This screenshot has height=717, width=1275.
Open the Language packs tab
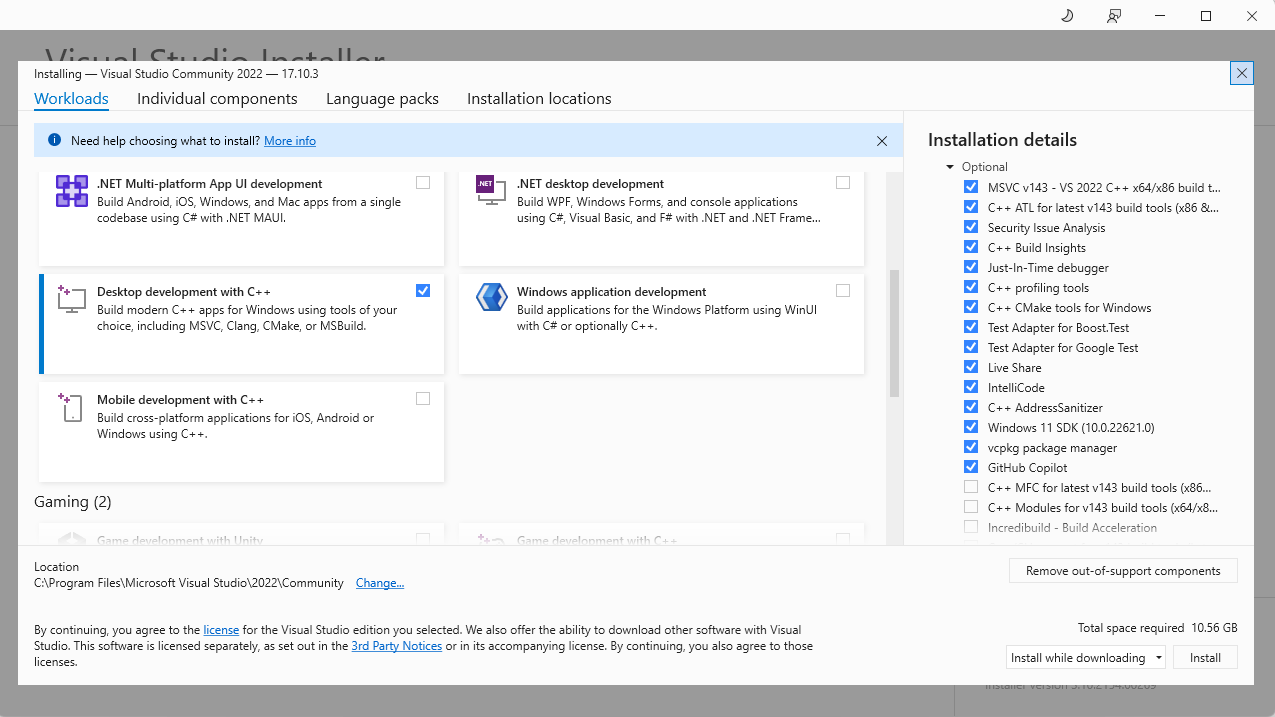(382, 99)
